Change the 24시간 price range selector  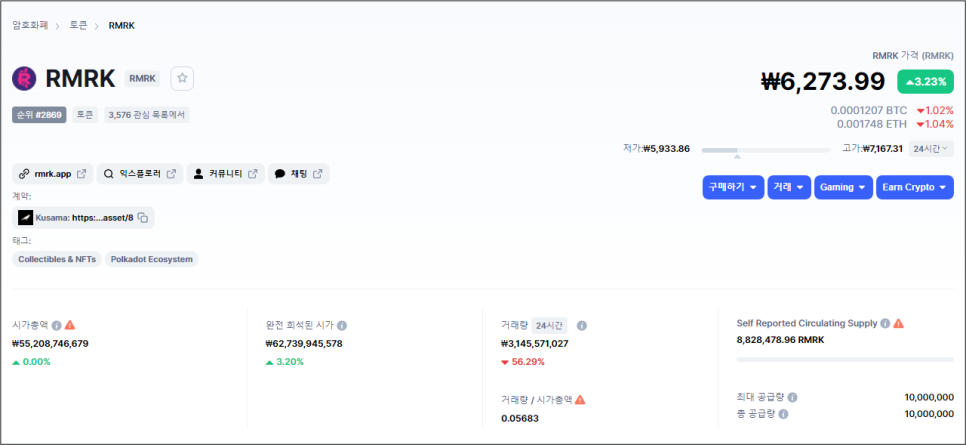click(x=931, y=149)
